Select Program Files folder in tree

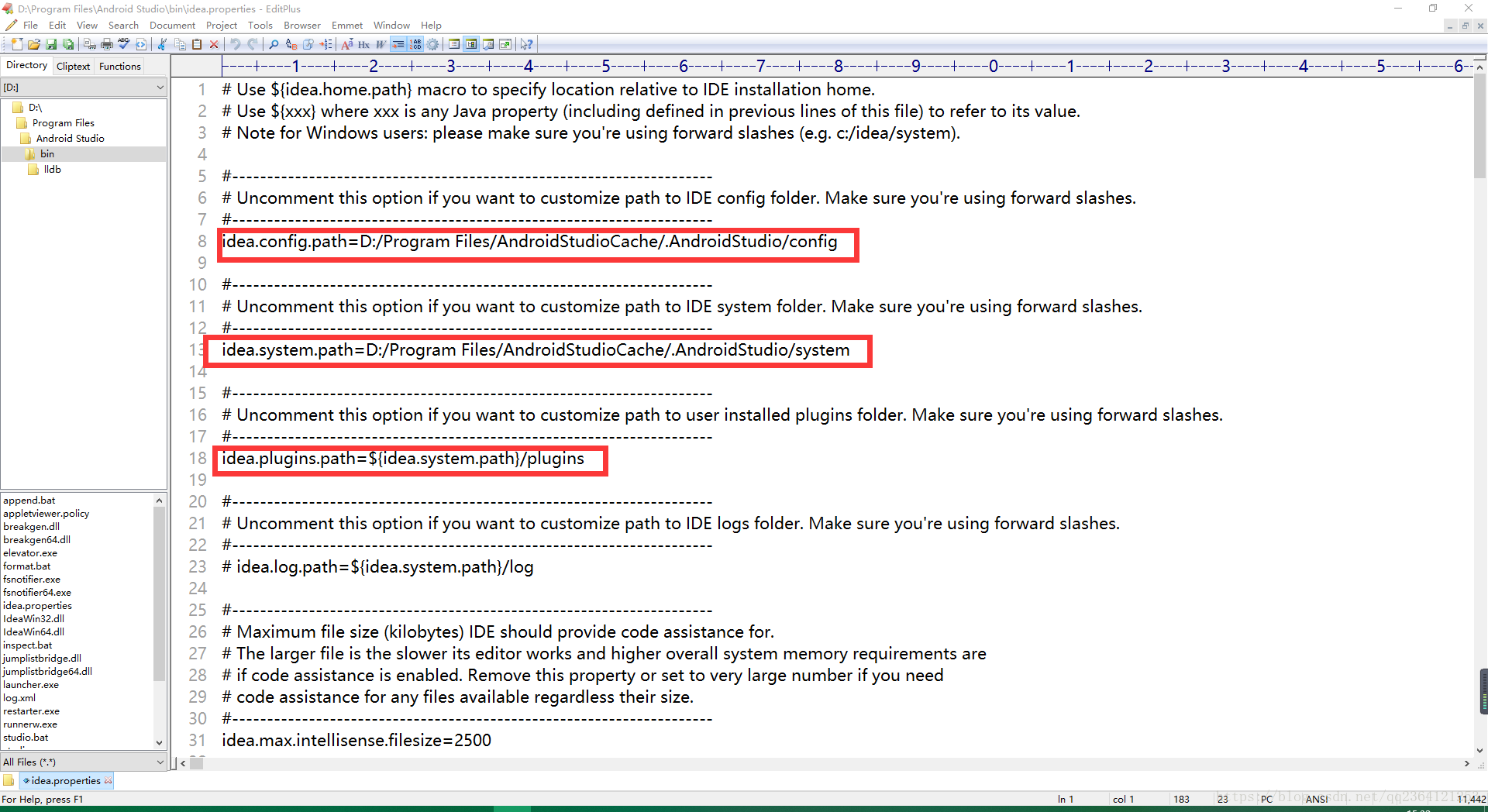coord(63,123)
